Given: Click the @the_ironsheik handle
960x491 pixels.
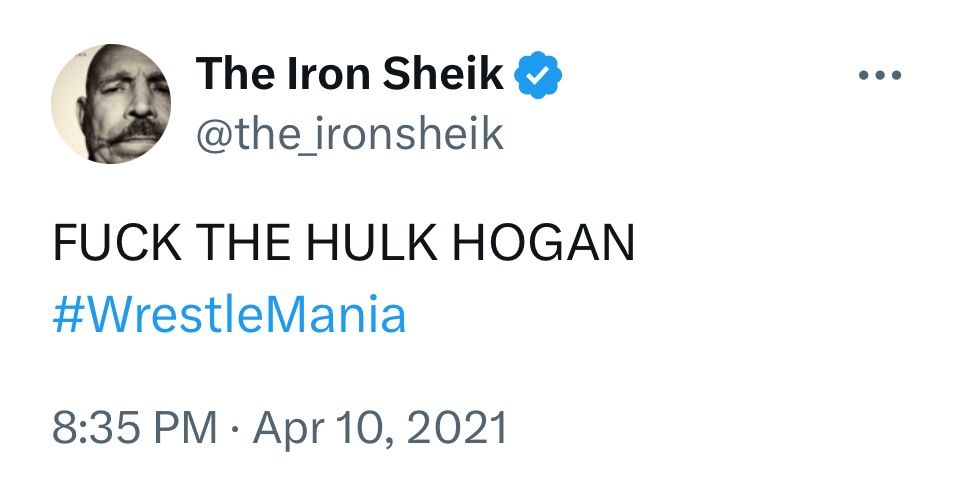Looking at the screenshot, I should click(350, 132).
